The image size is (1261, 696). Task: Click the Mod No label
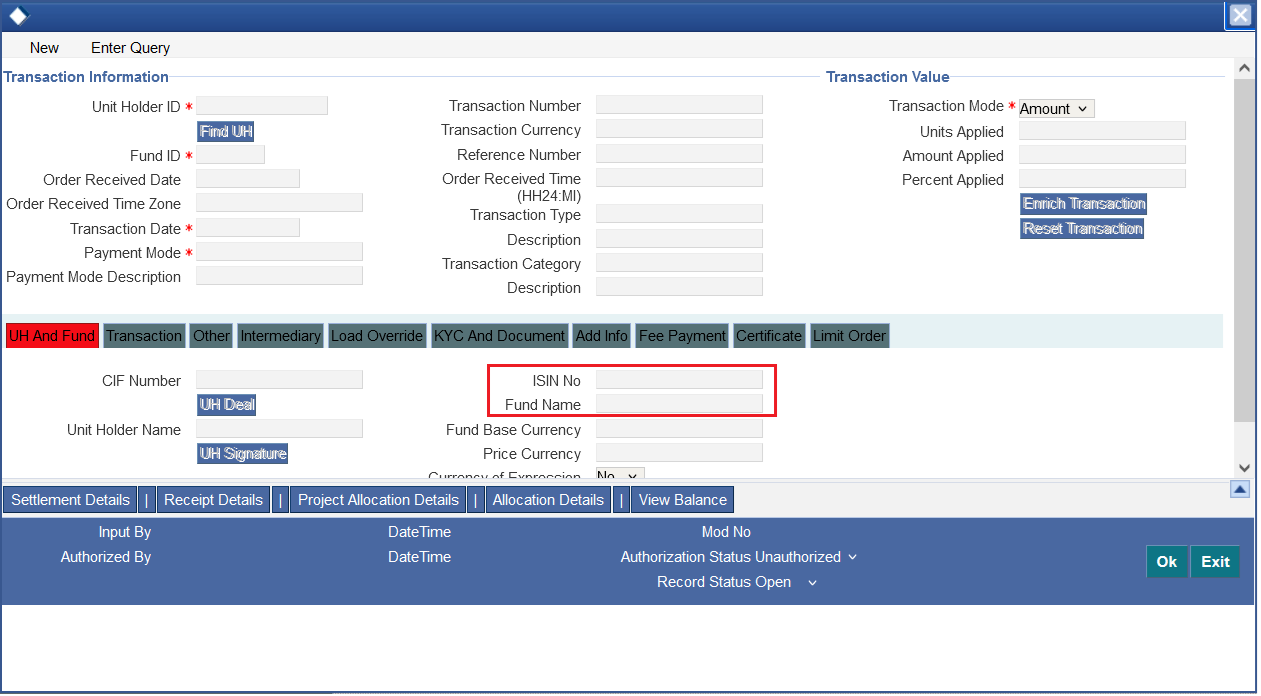(726, 532)
